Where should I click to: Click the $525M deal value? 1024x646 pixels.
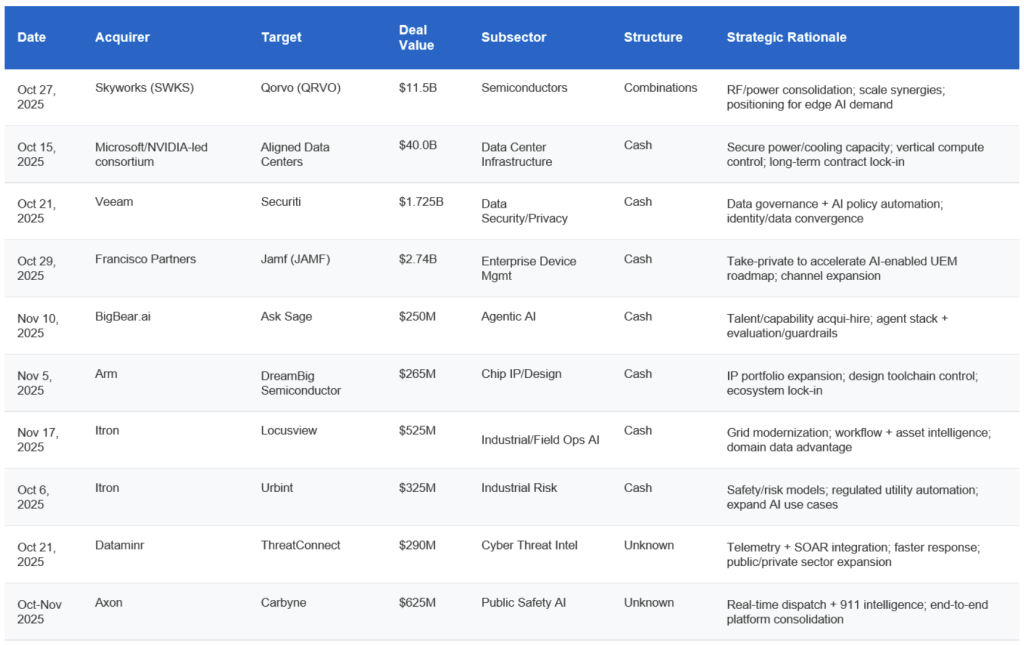[417, 430]
